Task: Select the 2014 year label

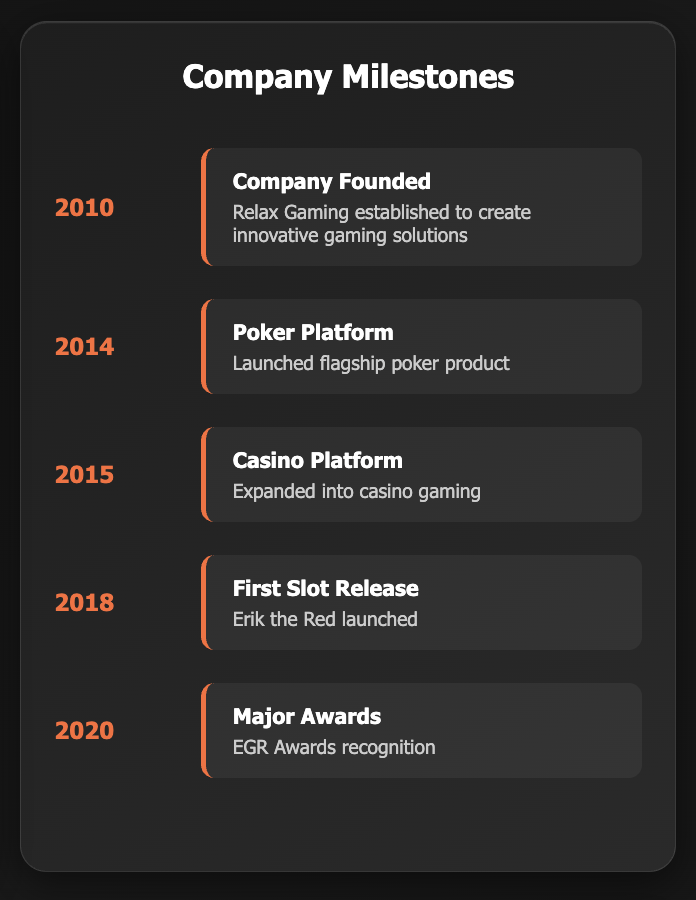Action: (84, 347)
